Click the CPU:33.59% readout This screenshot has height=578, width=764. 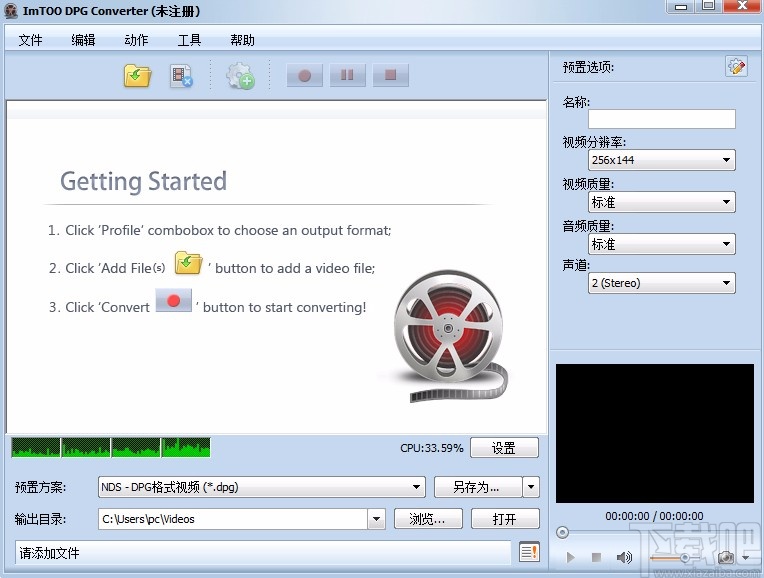click(x=431, y=448)
